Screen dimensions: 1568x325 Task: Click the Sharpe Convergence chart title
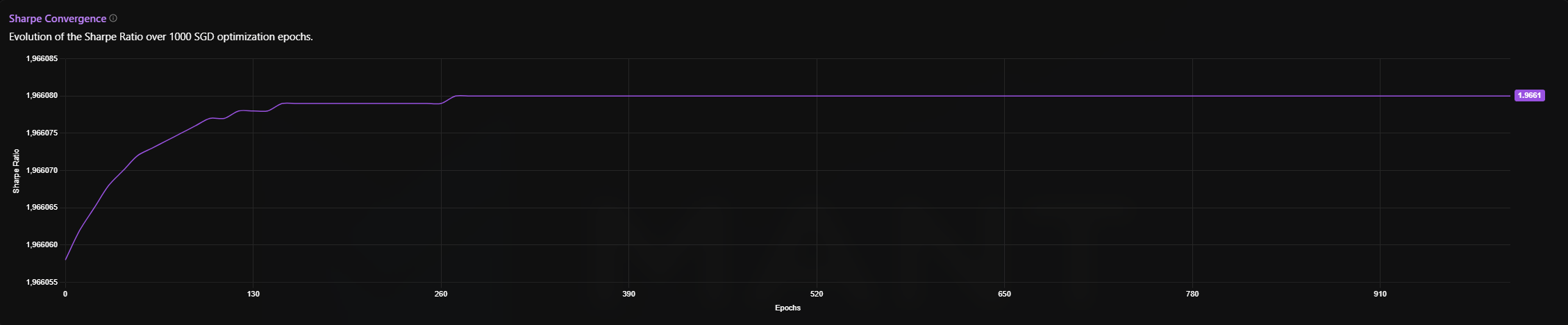click(x=58, y=19)
